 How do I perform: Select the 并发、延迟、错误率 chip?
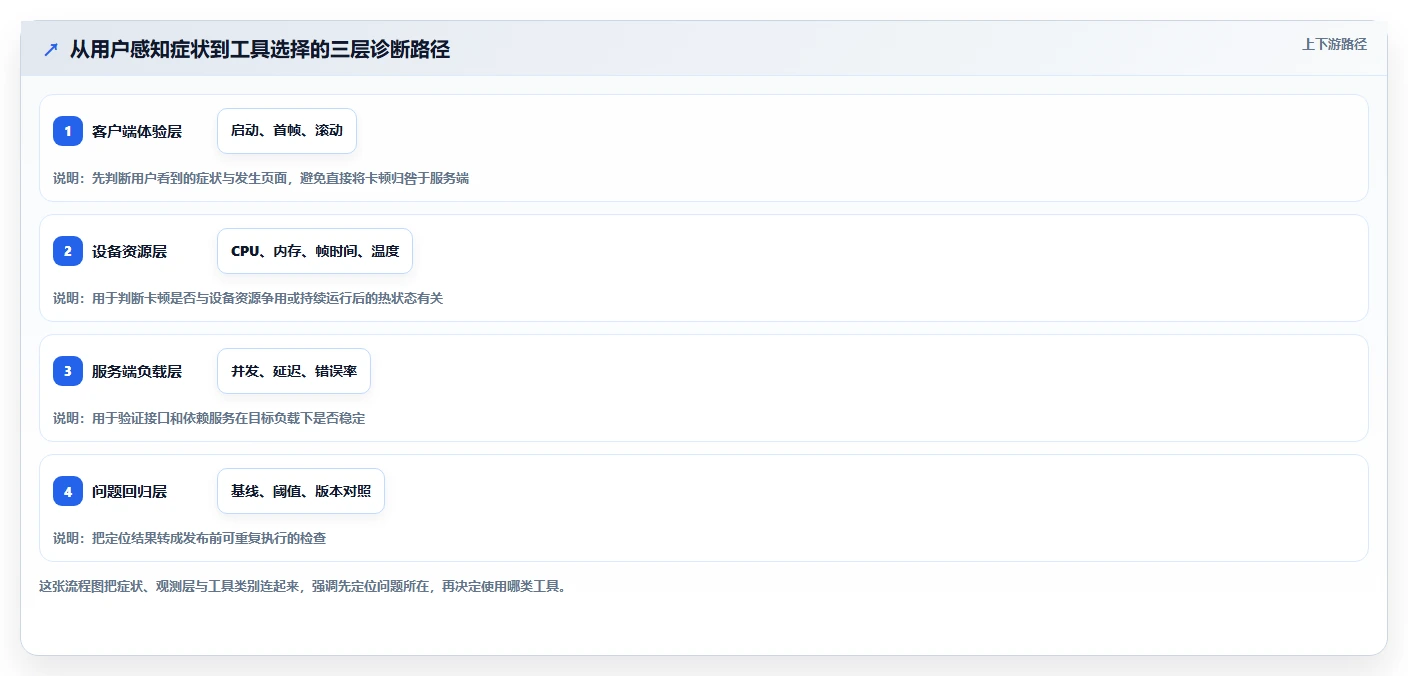(x=294, y=371)
